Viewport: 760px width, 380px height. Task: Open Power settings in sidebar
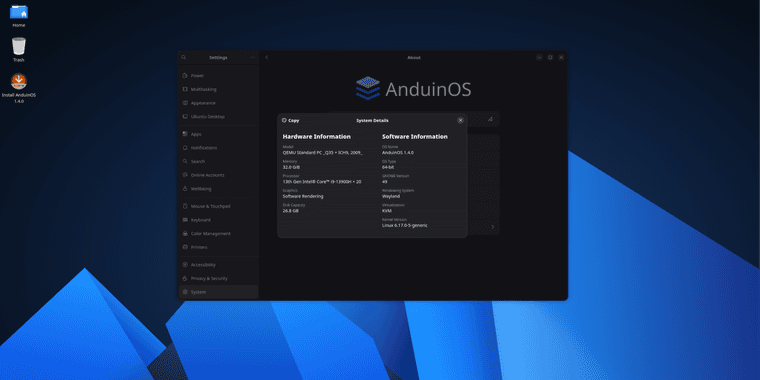[x=218, y=76]
